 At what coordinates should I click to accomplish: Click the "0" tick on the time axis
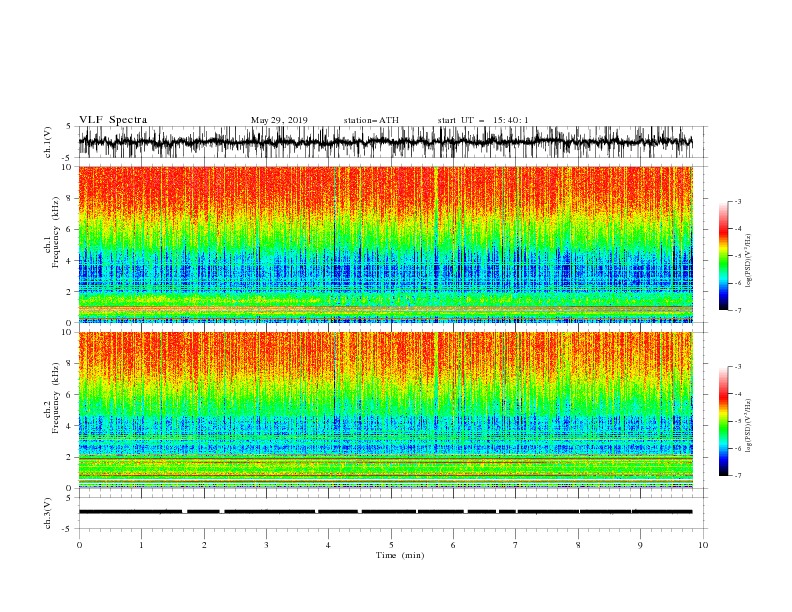click(x=79, y=545)
